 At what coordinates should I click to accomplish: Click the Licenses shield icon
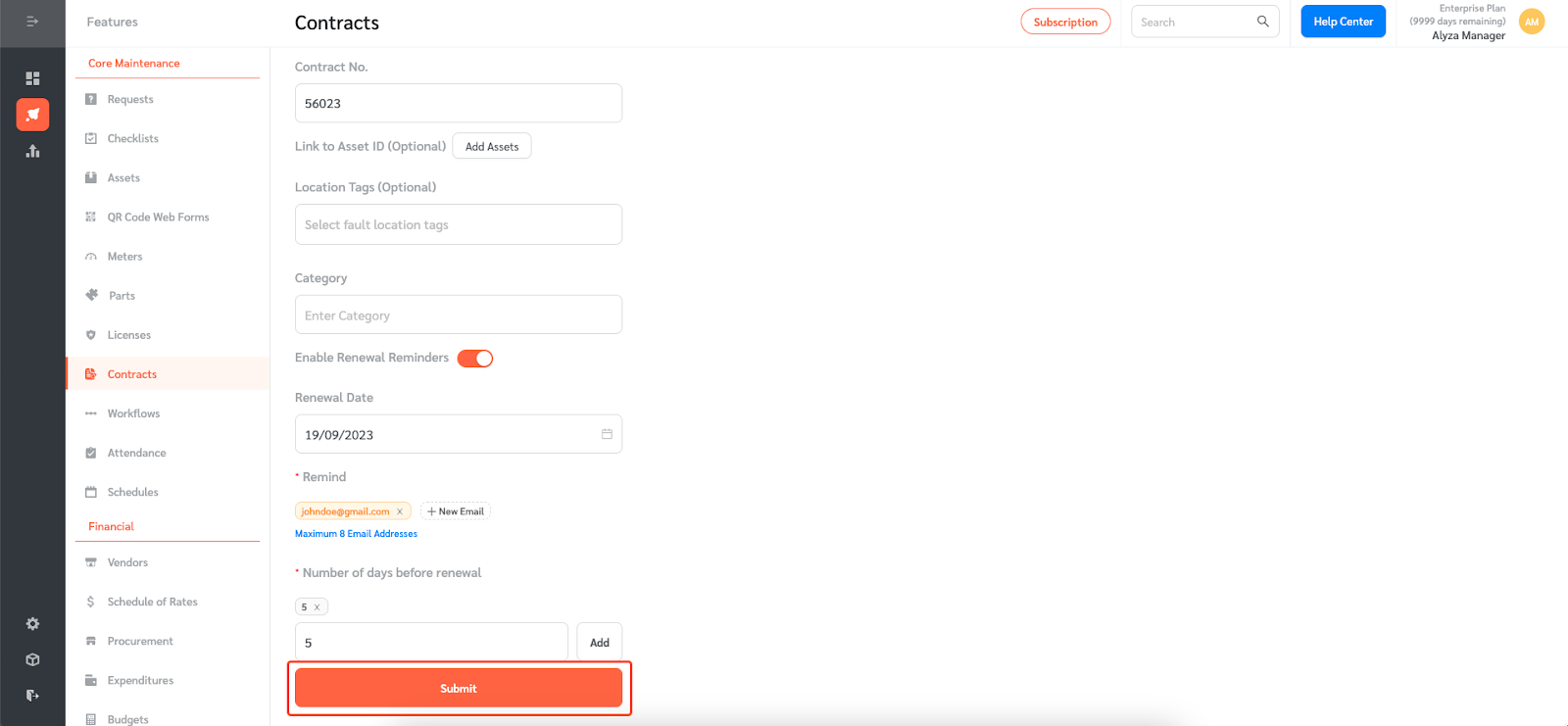[91, 335]
